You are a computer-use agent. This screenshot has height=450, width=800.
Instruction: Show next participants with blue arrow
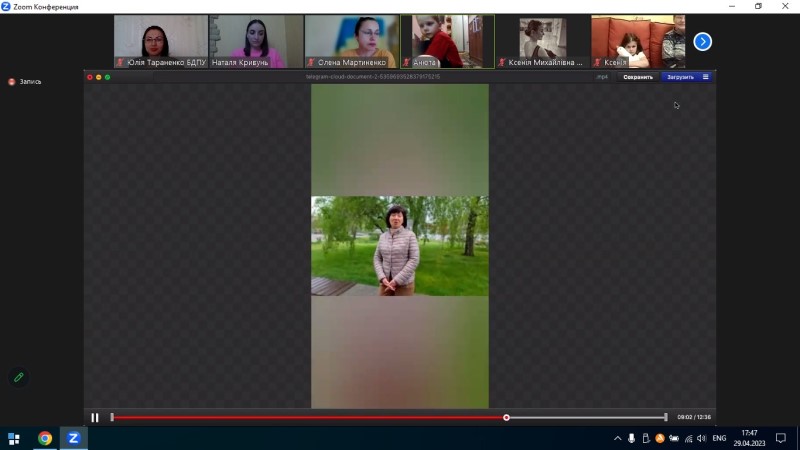pyautogui.click(x=703, y=42)
